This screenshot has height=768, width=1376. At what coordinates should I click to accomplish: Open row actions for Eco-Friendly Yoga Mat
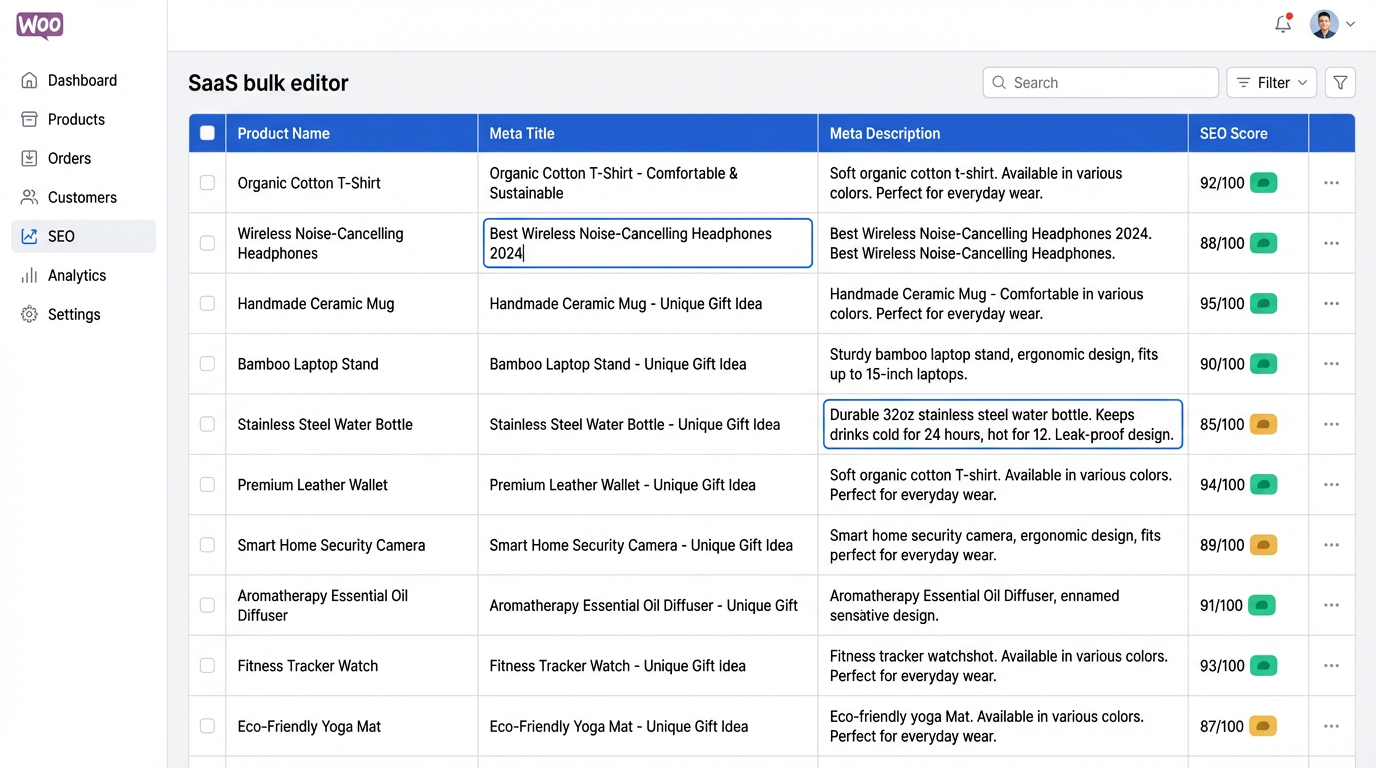point(1331,726)
